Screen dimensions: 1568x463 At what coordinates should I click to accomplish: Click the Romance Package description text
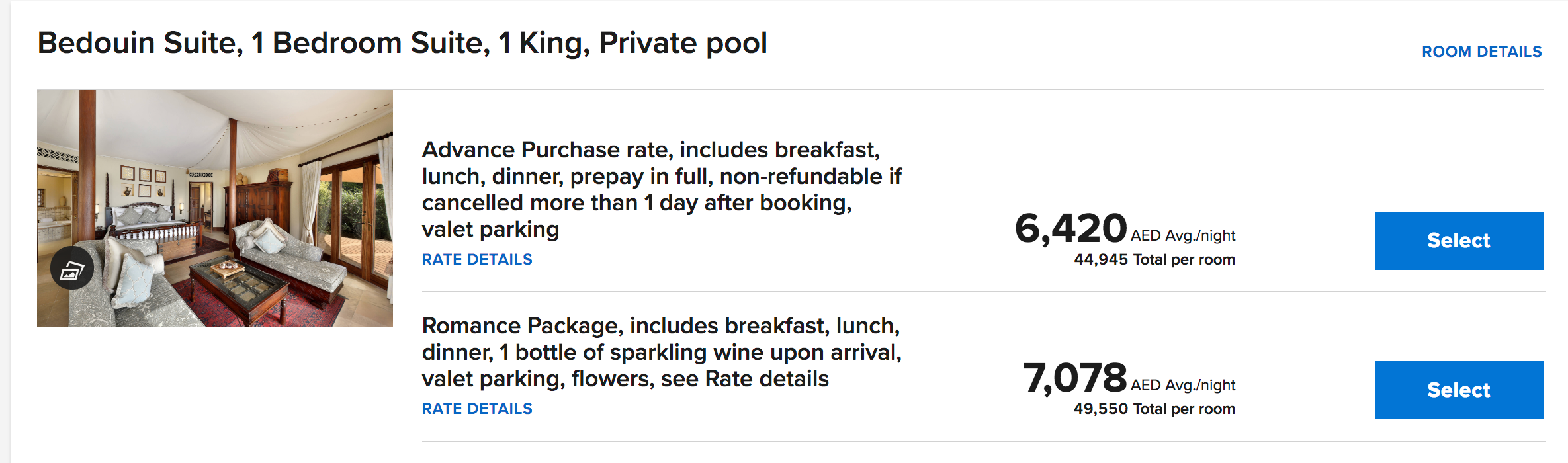click(x=662, y=352)
